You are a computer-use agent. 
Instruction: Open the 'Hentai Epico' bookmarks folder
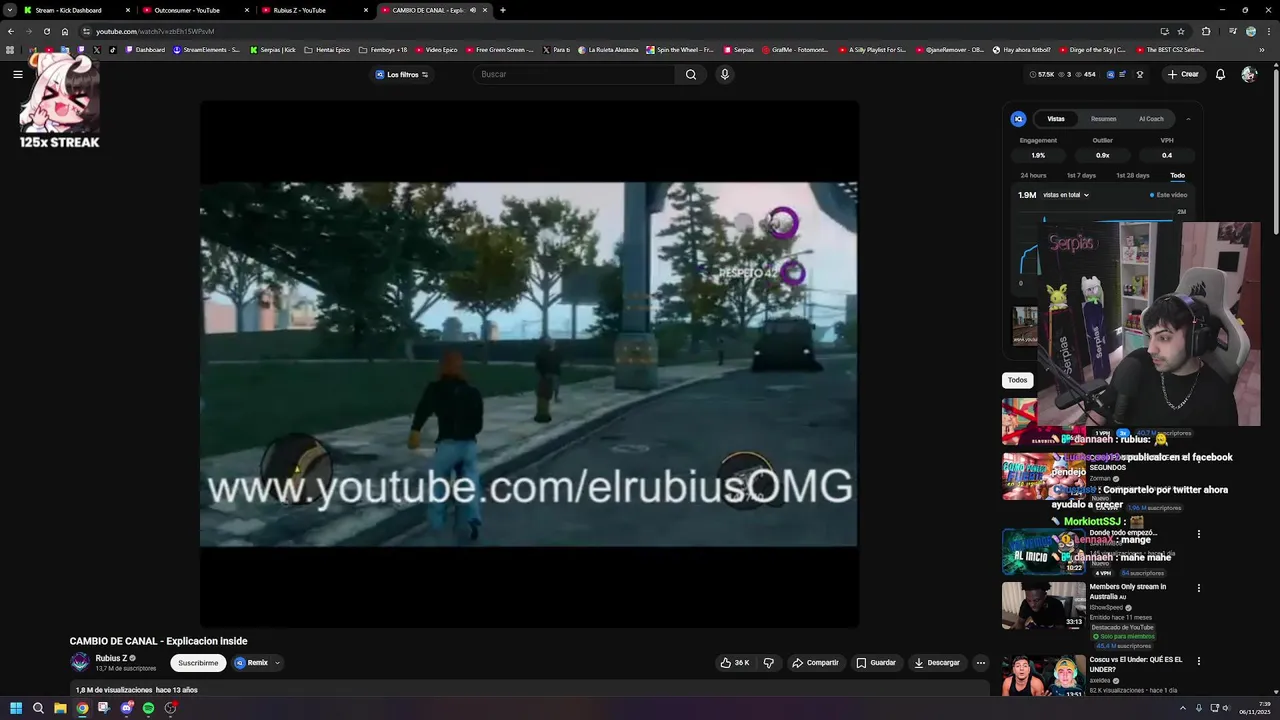tap(327, 50)
